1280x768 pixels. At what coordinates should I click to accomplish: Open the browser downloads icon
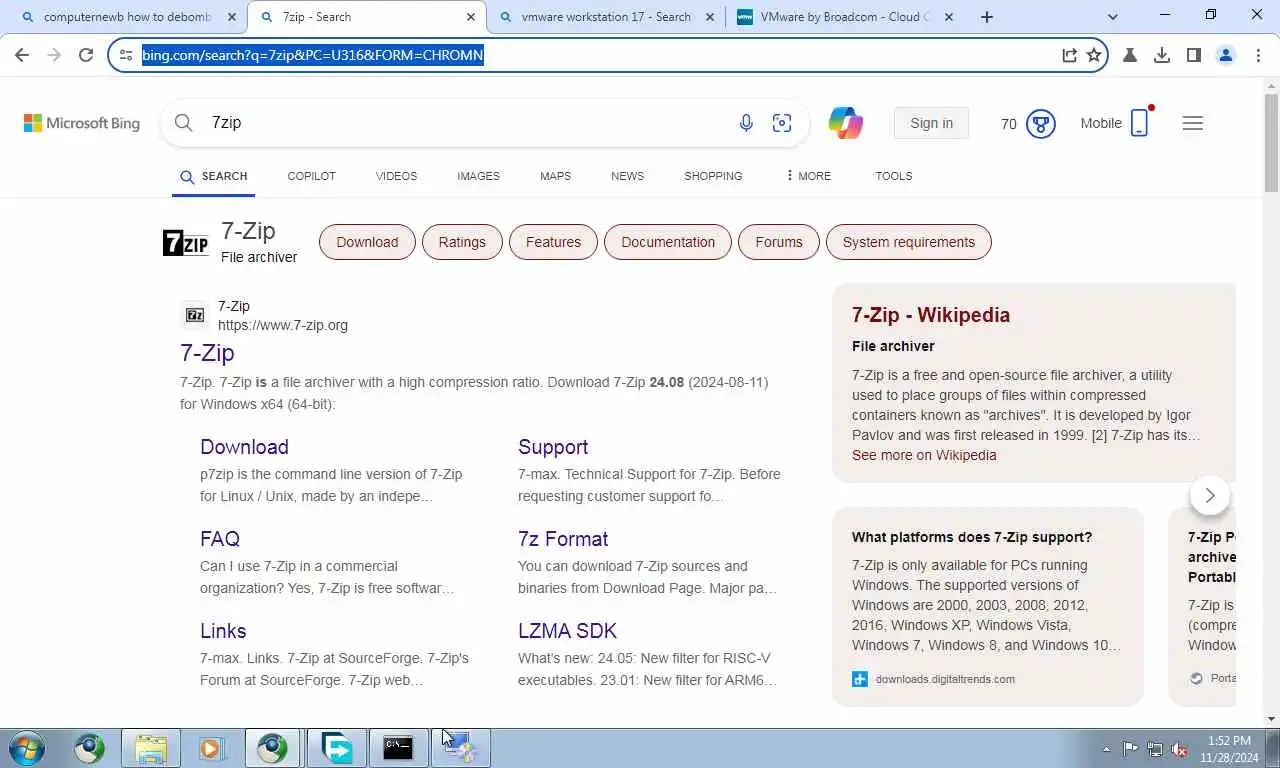pyautogui.click(x=1162, y=55)
